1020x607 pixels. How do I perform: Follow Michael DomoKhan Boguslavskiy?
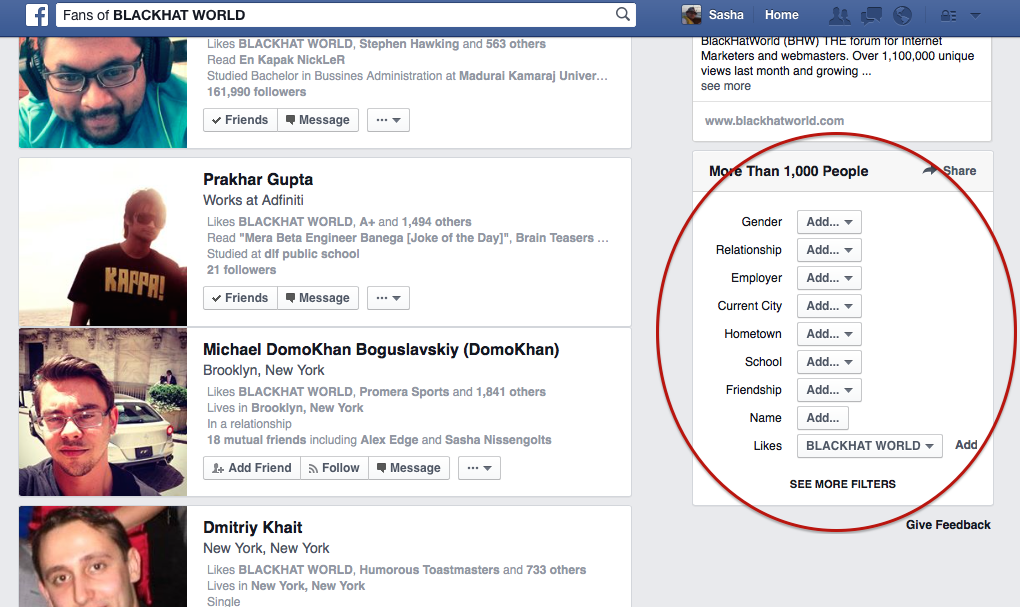tap(334, 468)
